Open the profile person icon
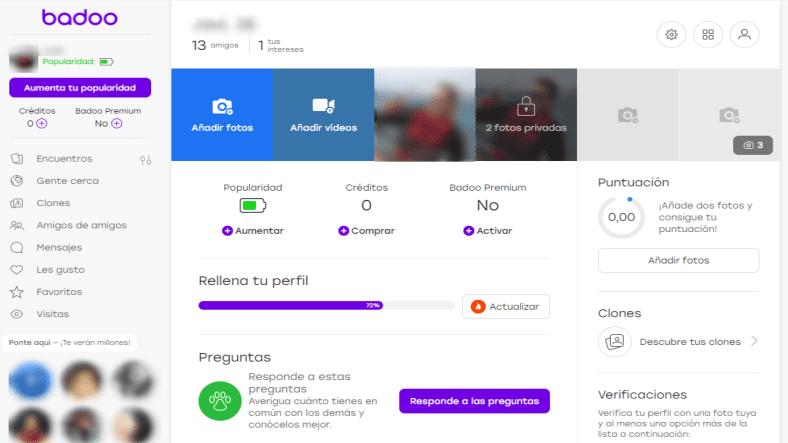788x443 pixels. (744, 35)
